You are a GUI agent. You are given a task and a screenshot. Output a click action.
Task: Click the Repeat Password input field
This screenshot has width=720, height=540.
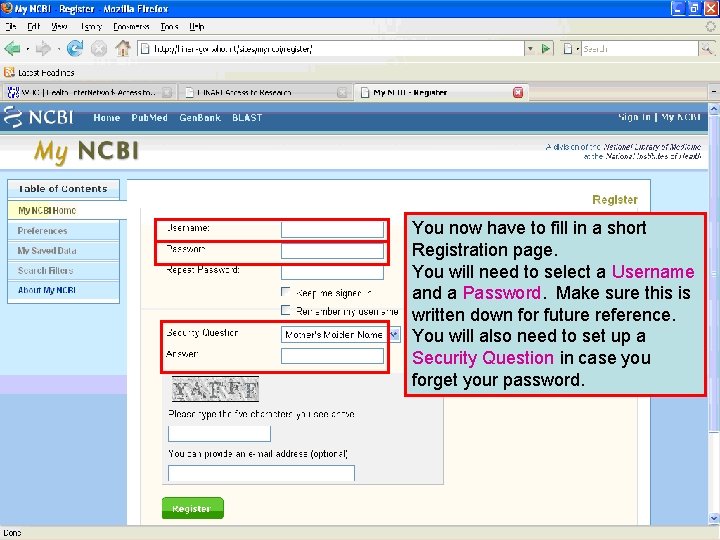[332, 272]
